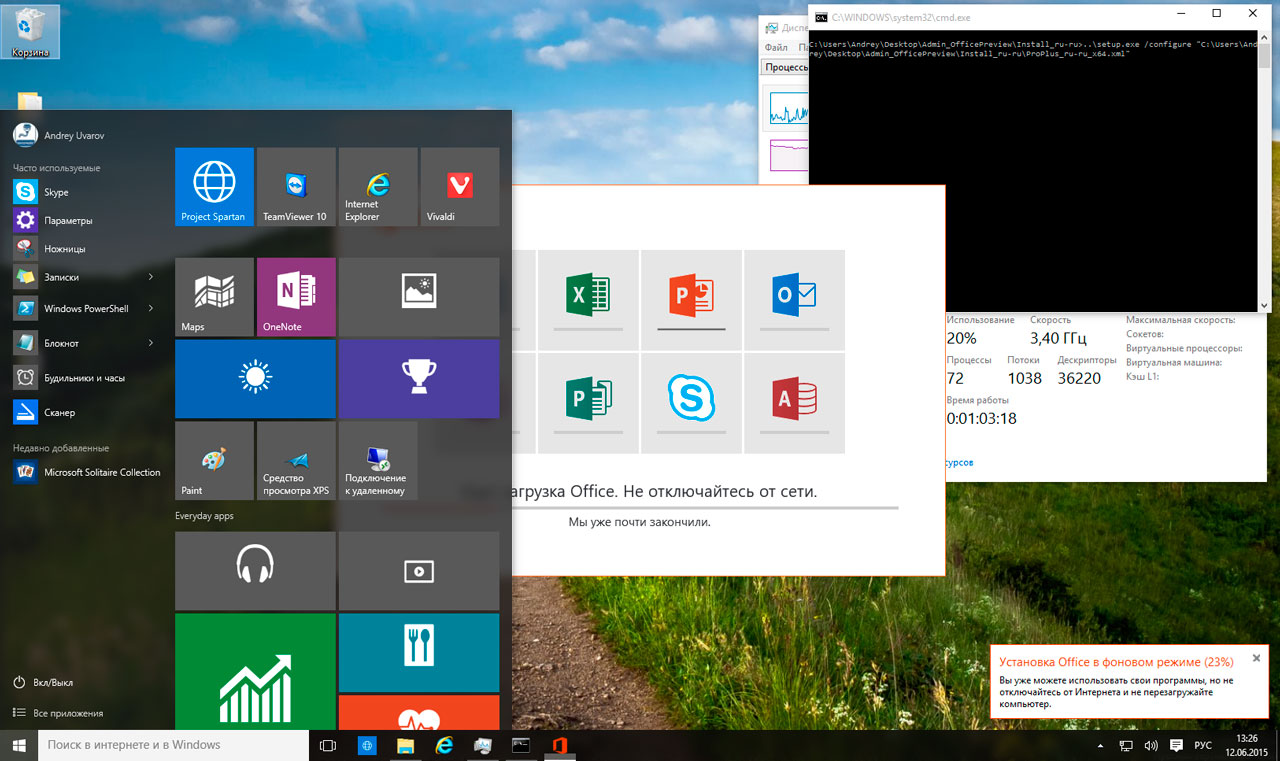Click the Maps tile
This screenshot has width=1280, height=761.
[x=214, y=297]
